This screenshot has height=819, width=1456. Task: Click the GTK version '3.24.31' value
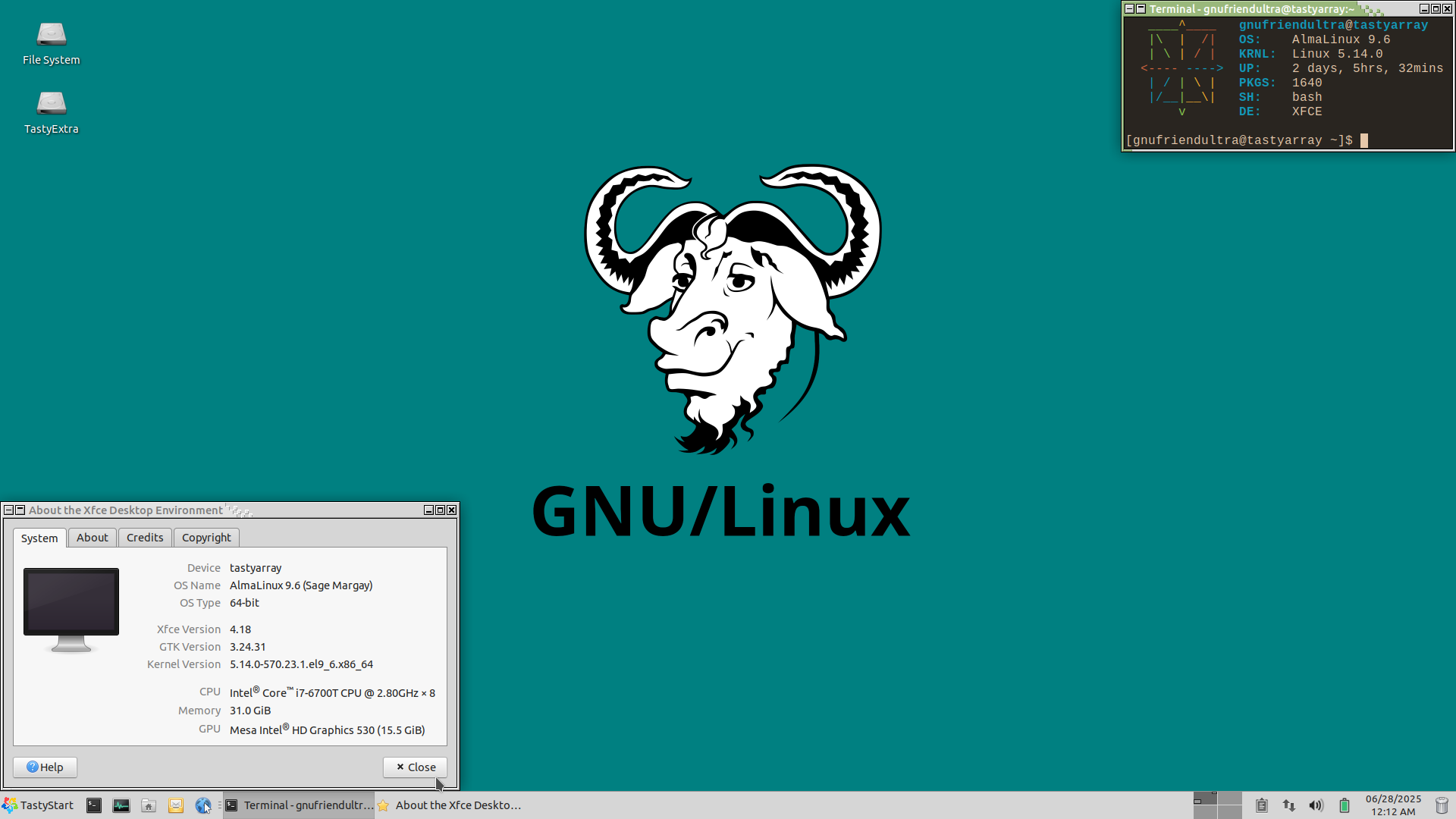[248, 647]
